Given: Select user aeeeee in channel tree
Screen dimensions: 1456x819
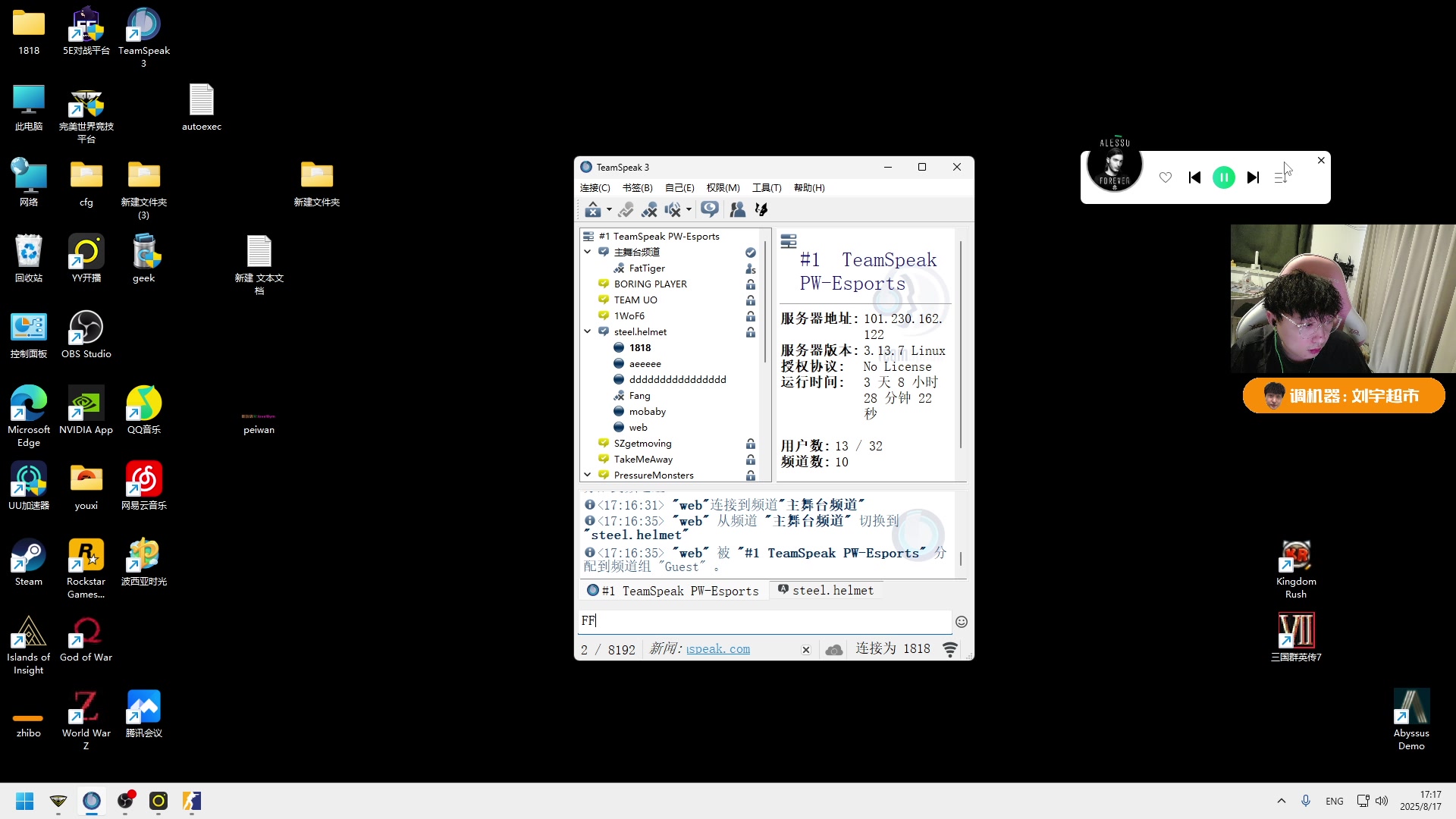Looking at the screenshot, I should pos(645,364).
